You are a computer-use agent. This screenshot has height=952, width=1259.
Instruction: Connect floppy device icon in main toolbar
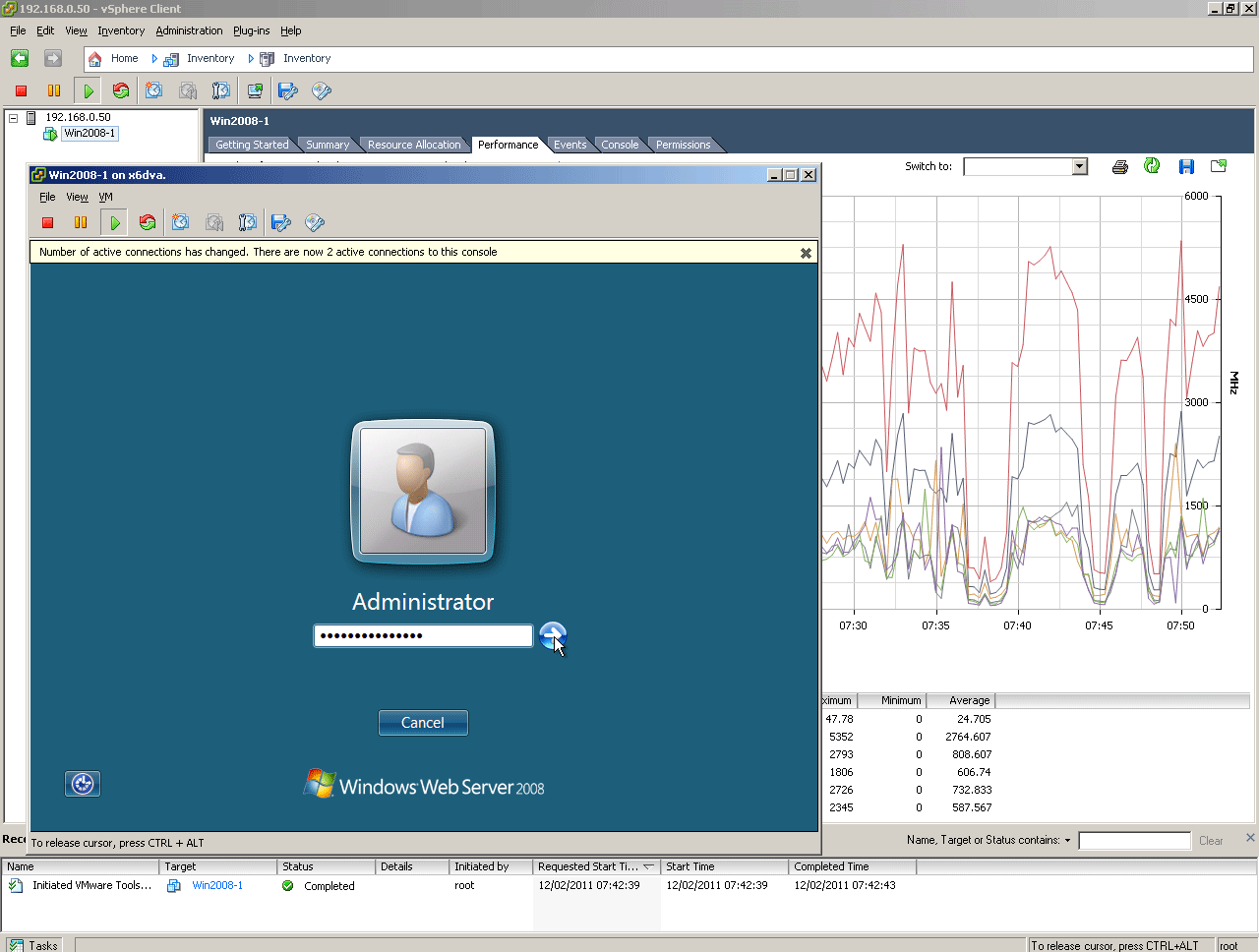point(287,91)
